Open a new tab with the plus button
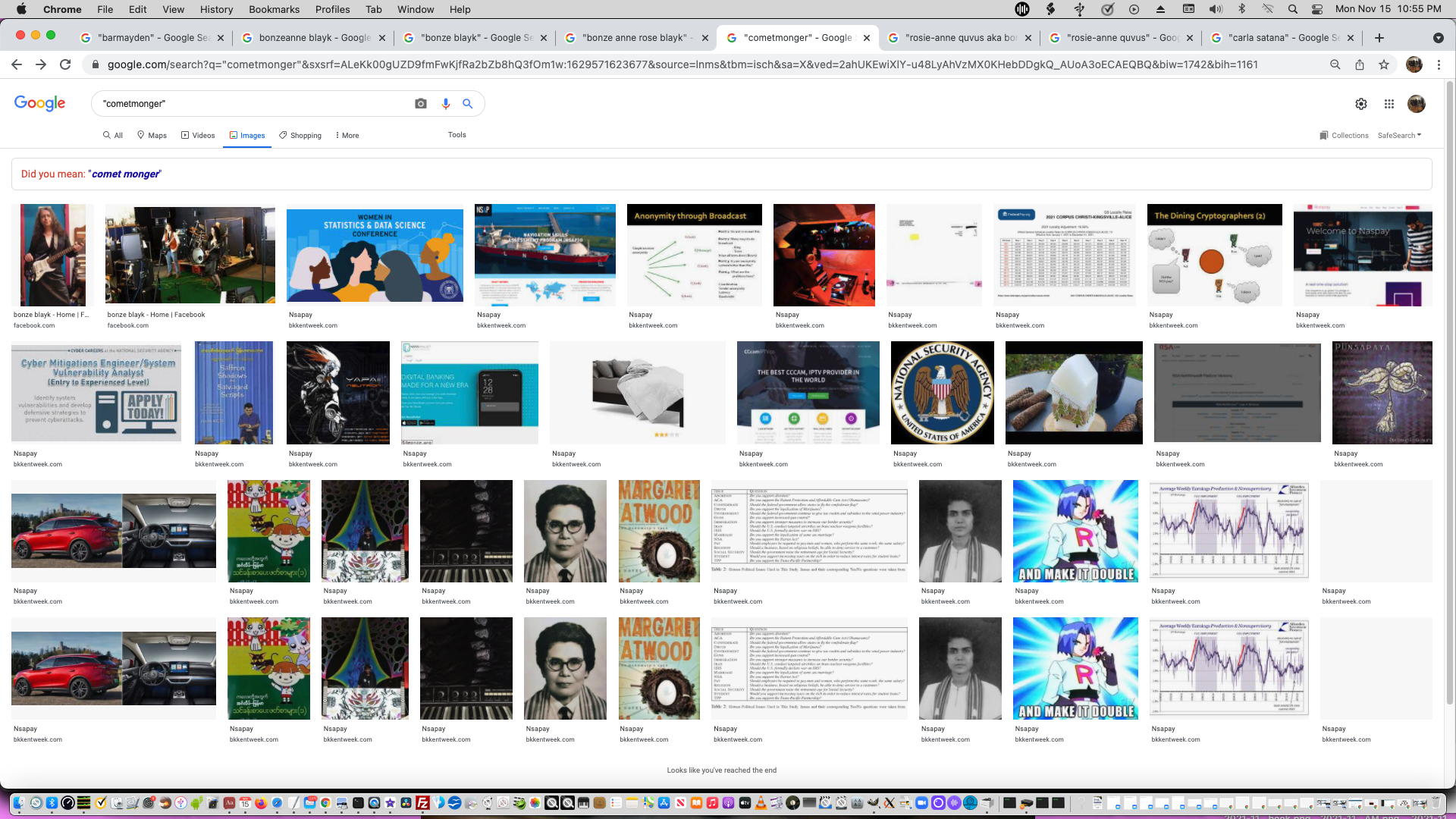This screenshot has height=819, width=1456. point(1379,38)
